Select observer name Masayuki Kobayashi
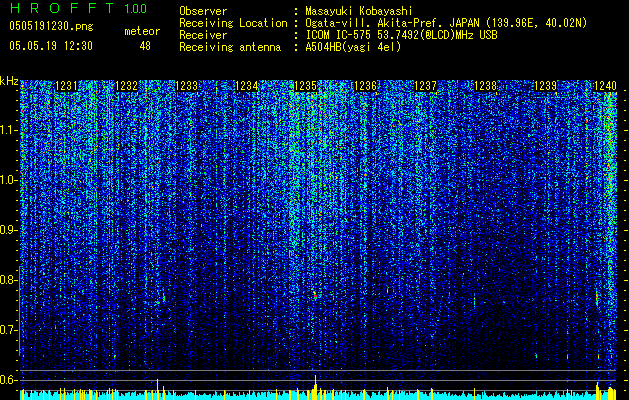This screenshot has height=400, width=629. 359,11
